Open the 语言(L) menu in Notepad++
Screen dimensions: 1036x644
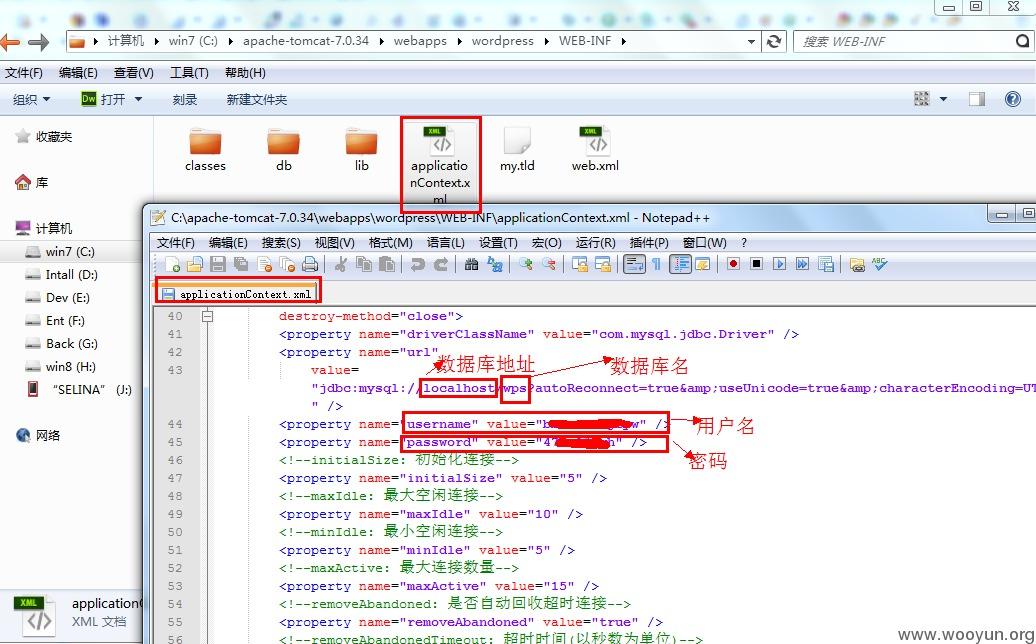(445, 242)
